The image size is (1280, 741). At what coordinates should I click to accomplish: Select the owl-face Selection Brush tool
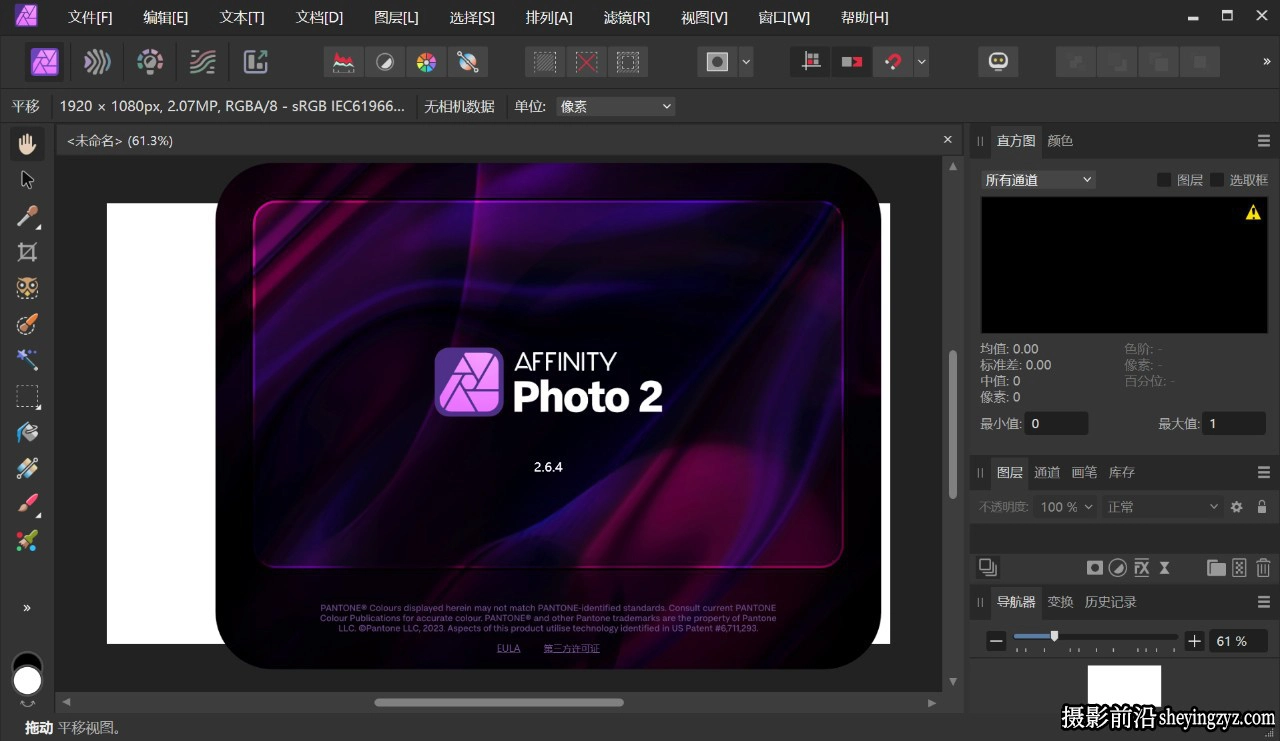click(x=28, y=288)
